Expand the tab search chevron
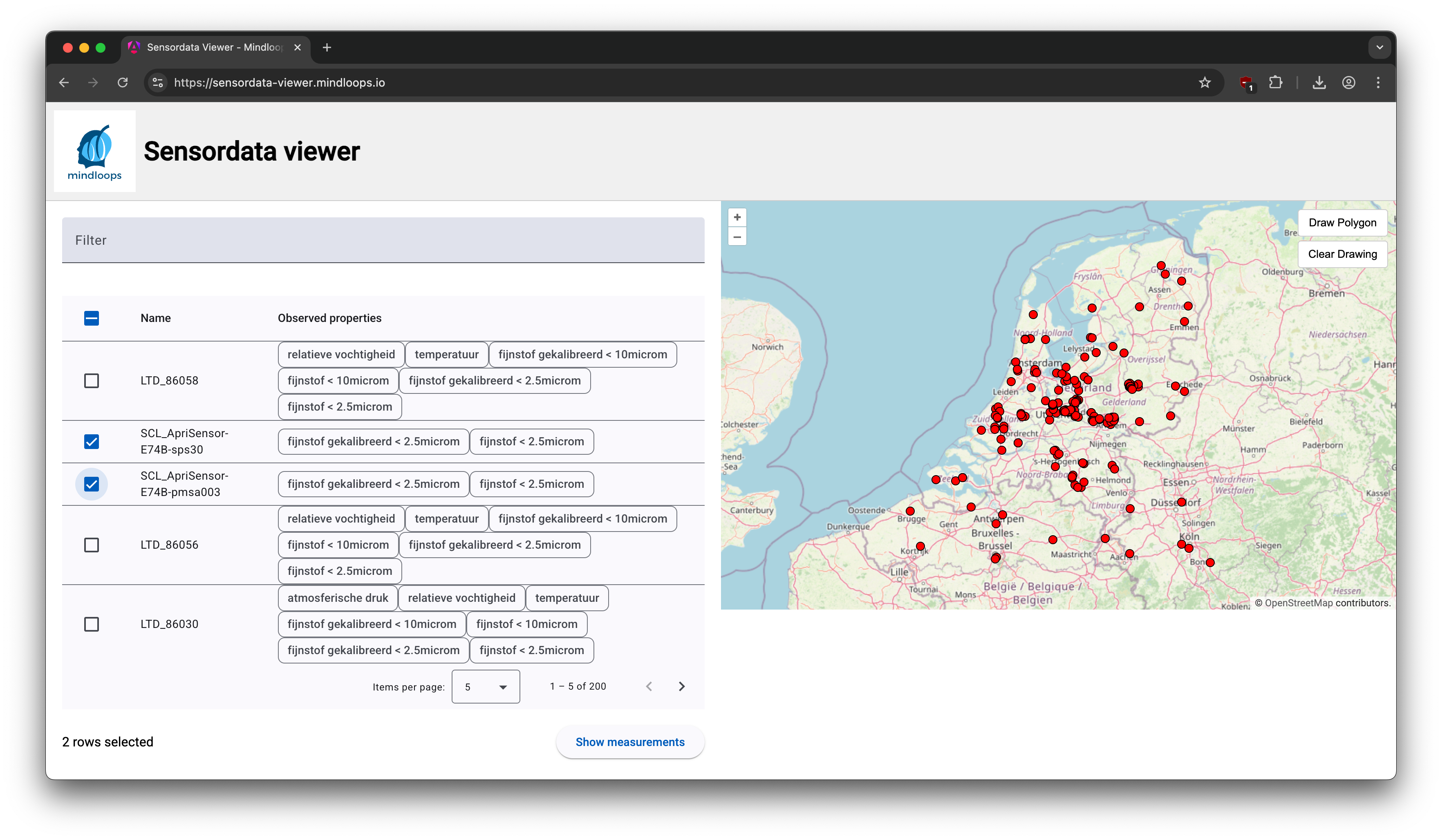 (x=1379, y=47)
